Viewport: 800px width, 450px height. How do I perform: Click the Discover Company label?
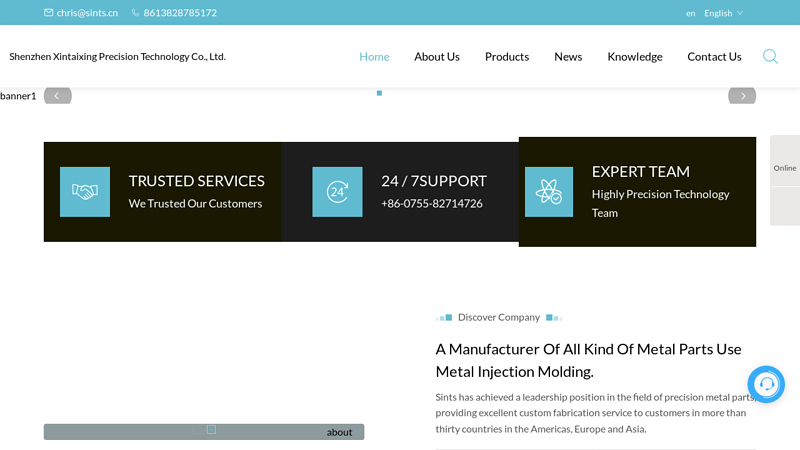(x=498, y=317)
